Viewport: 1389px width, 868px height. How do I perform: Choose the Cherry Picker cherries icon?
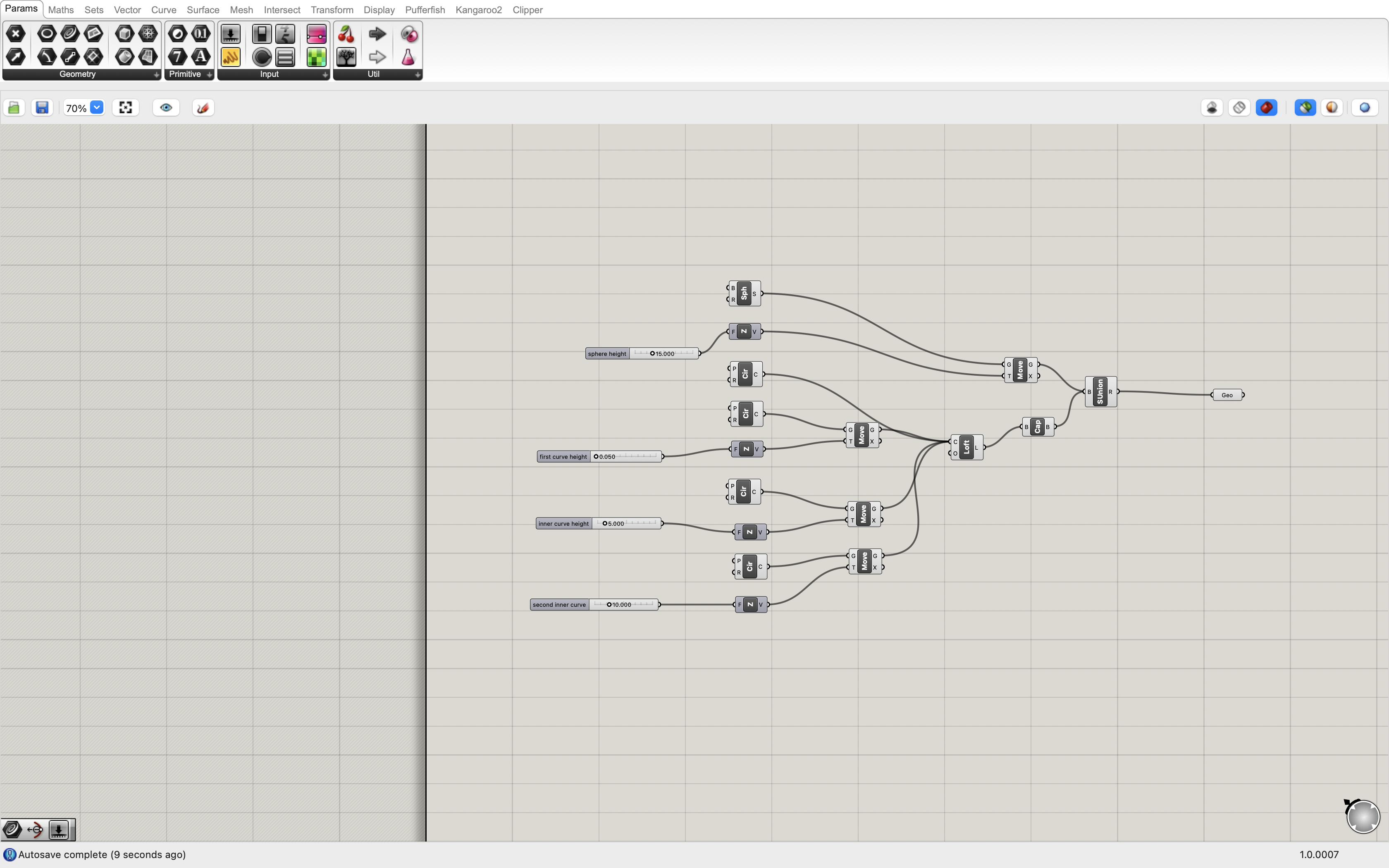[346, 34]
